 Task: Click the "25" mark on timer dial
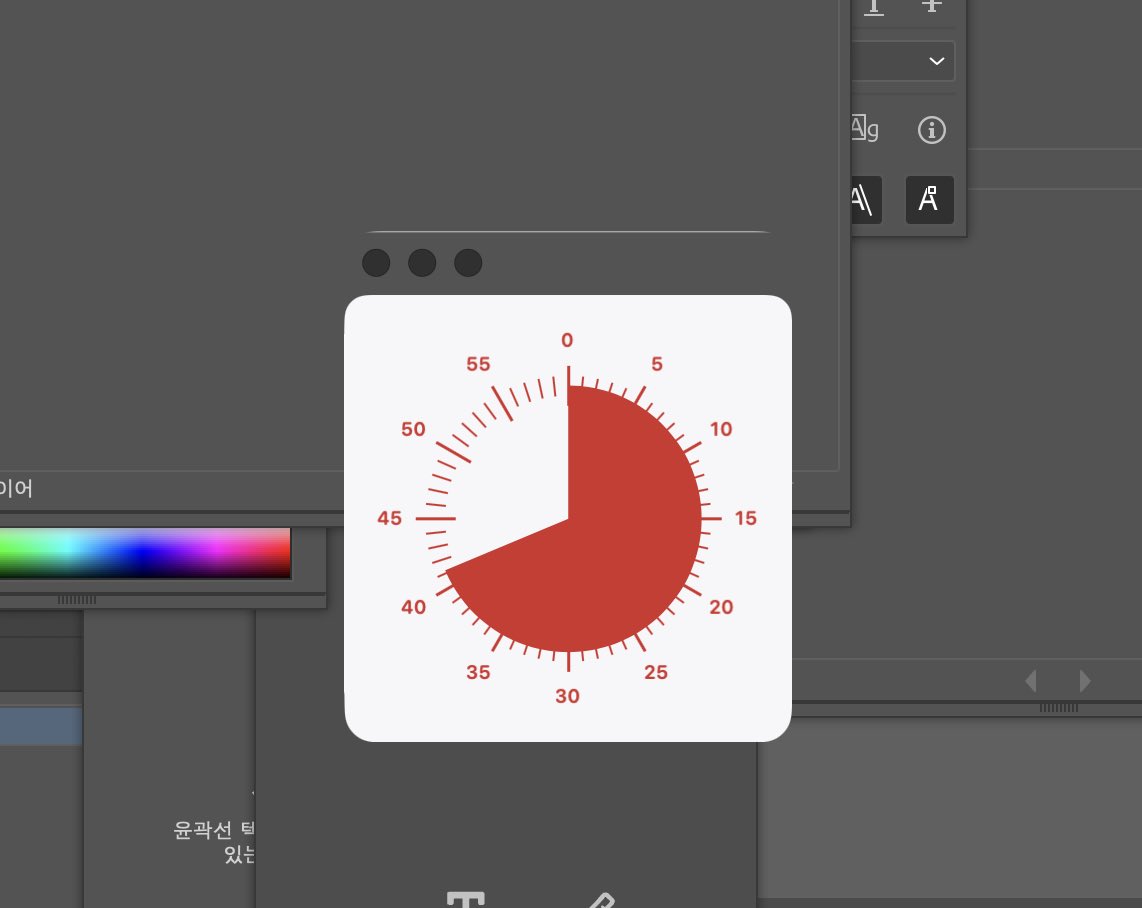pos(656,672)
